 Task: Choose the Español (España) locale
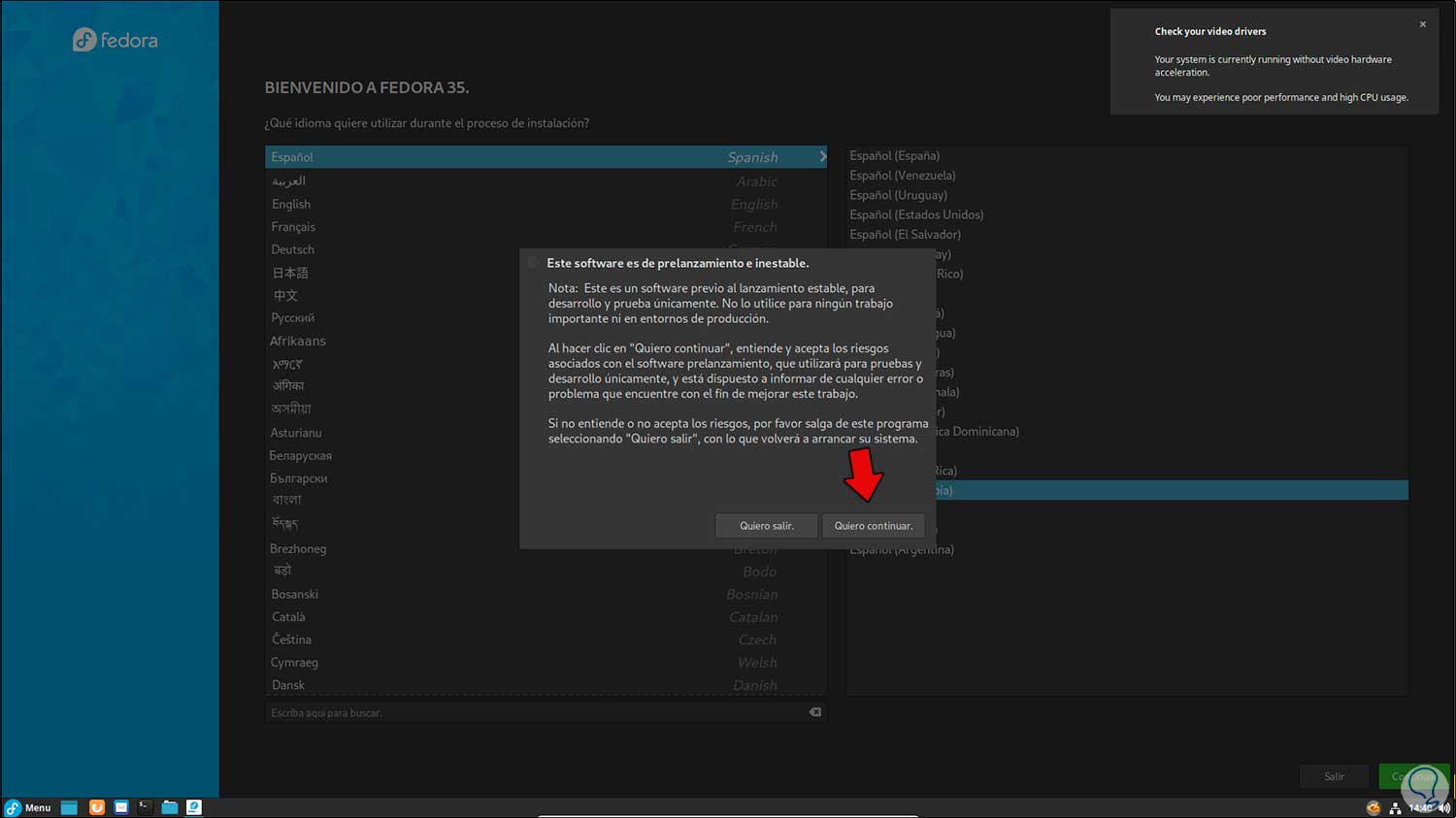point(1127,155)
